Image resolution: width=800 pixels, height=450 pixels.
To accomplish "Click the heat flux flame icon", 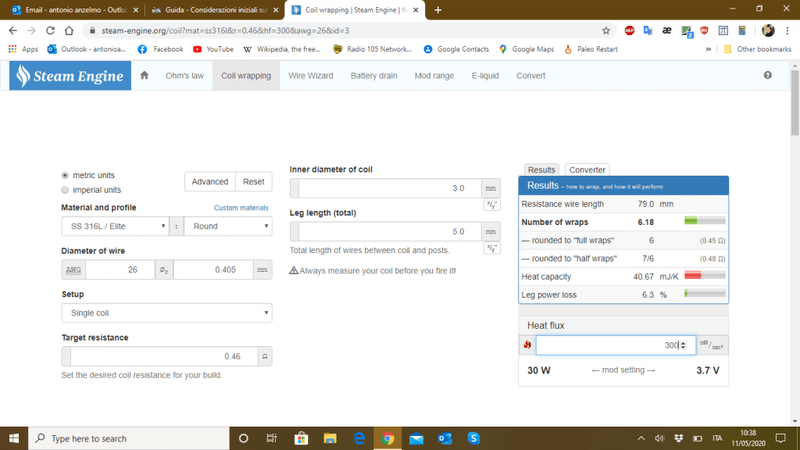I will [x=528, y=345].
